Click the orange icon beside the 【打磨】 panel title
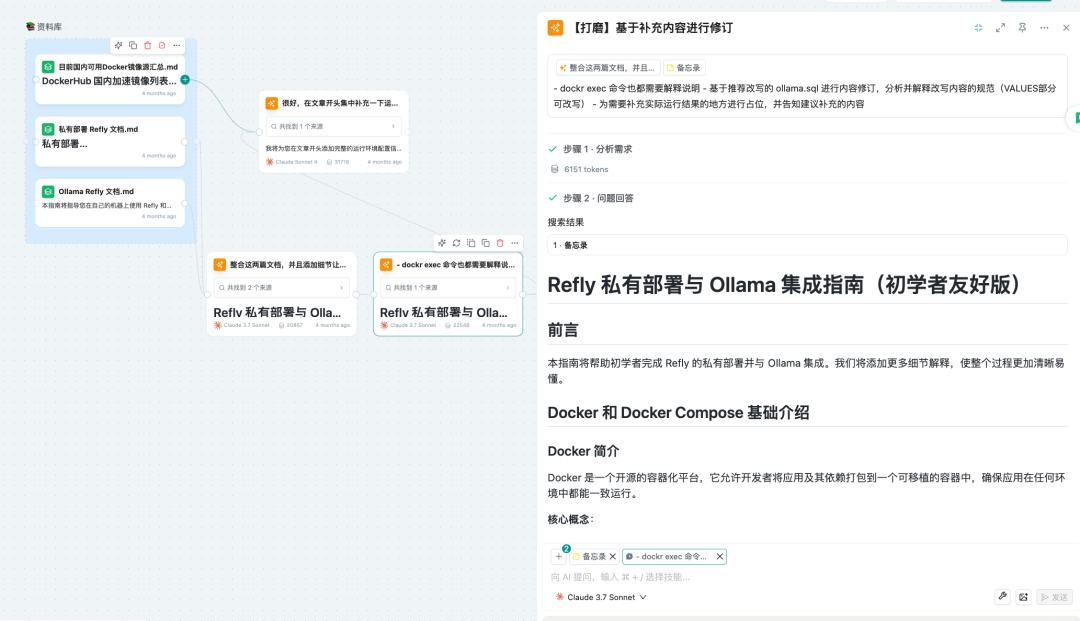The width and height of the screenshot is (1080, 621). [x=555, y=28]
